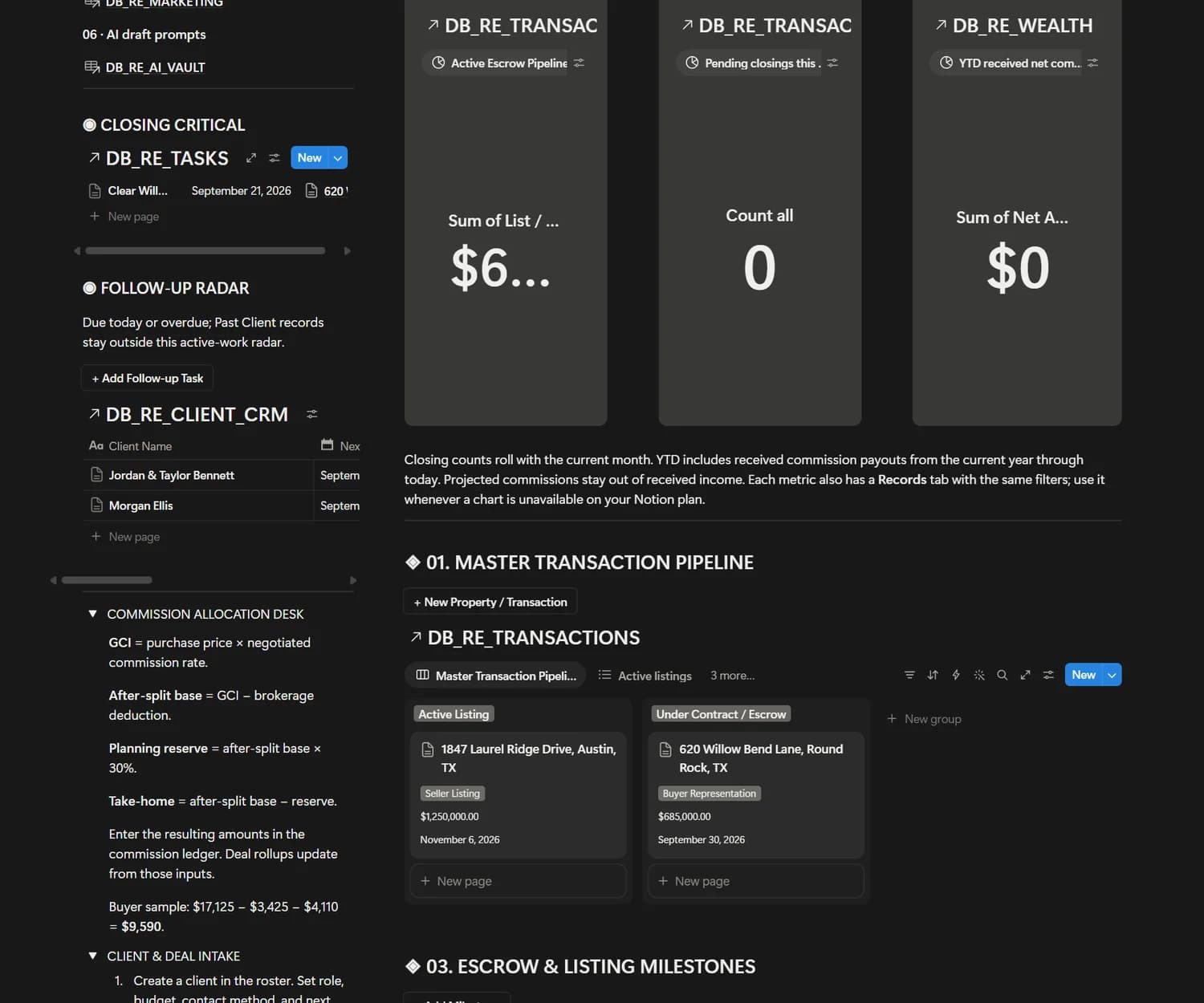Click Buyer Representation tag
The image size is (1204, 1003).
click(710, 794)
